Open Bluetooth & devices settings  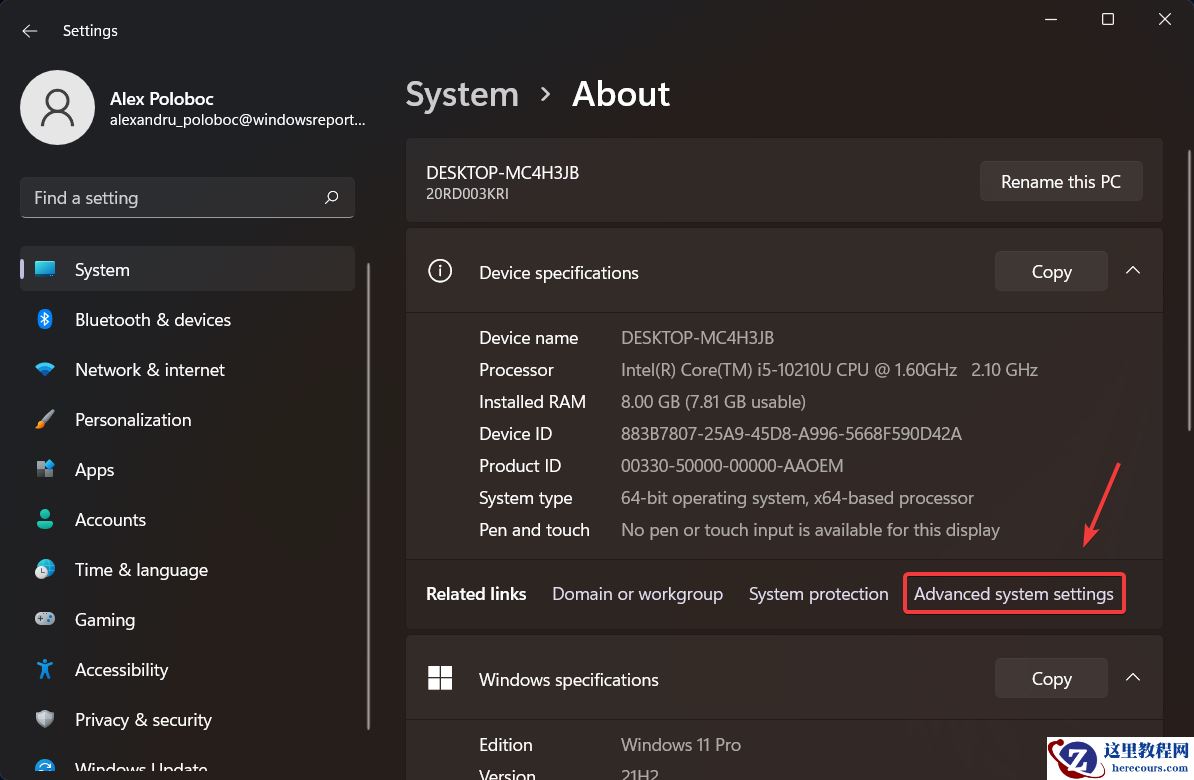[152, 319]
